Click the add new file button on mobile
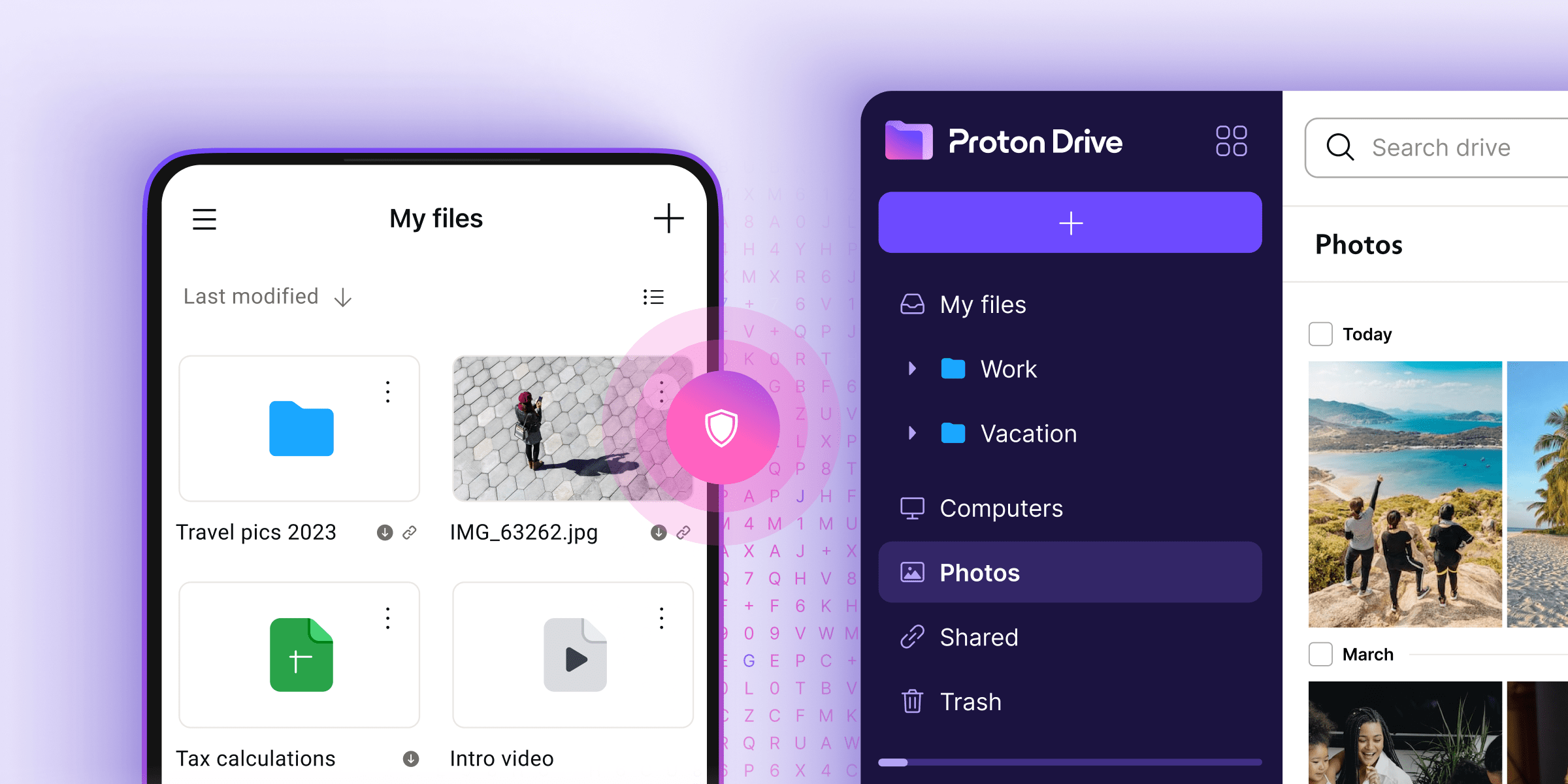The height and width of the screenshot is (784, 1568). tap(667, 218)
